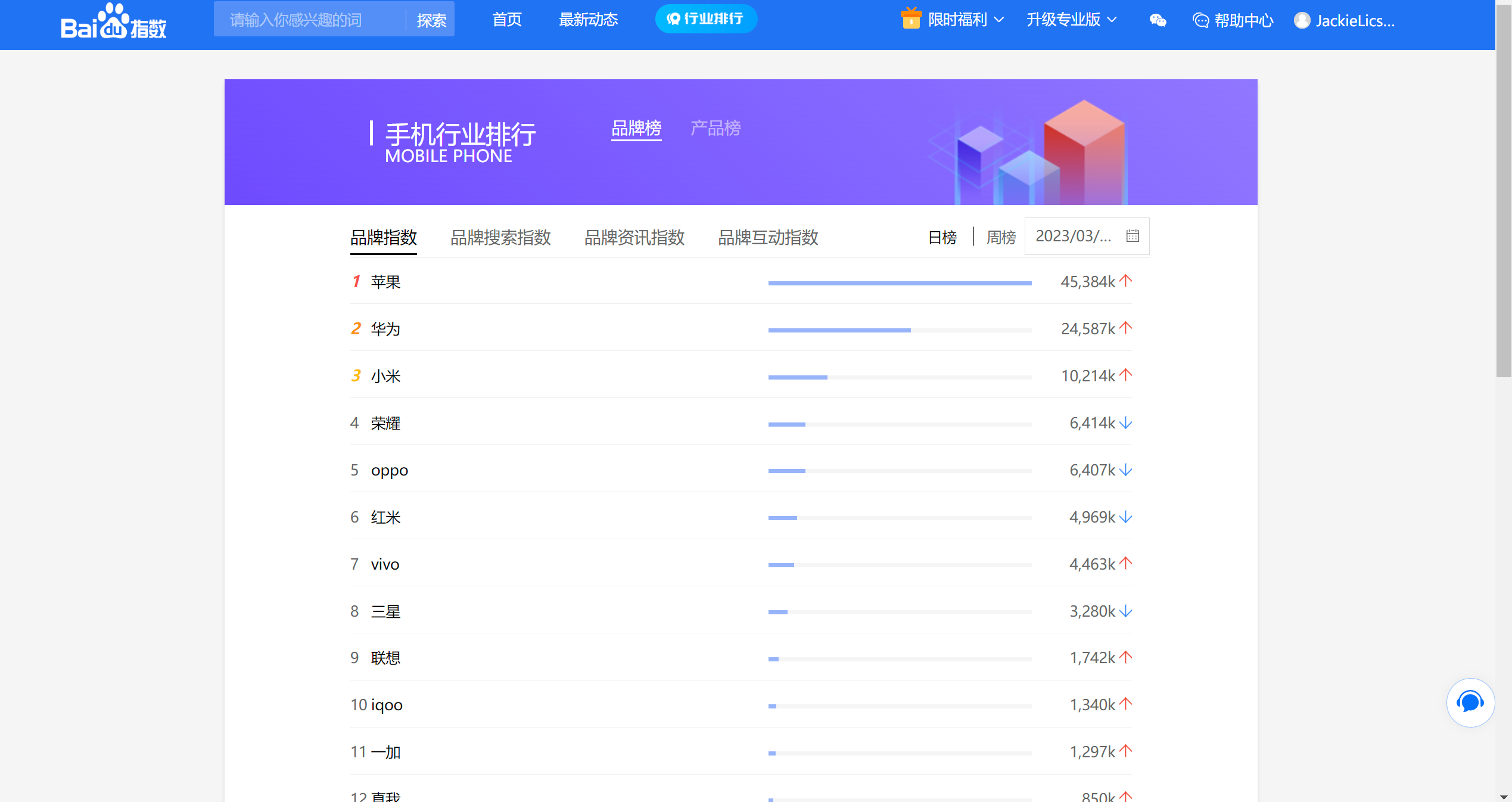Open the 2023/03 date picker
The height and width of the screenshot is (802, 1512).
coord(1087,236)
